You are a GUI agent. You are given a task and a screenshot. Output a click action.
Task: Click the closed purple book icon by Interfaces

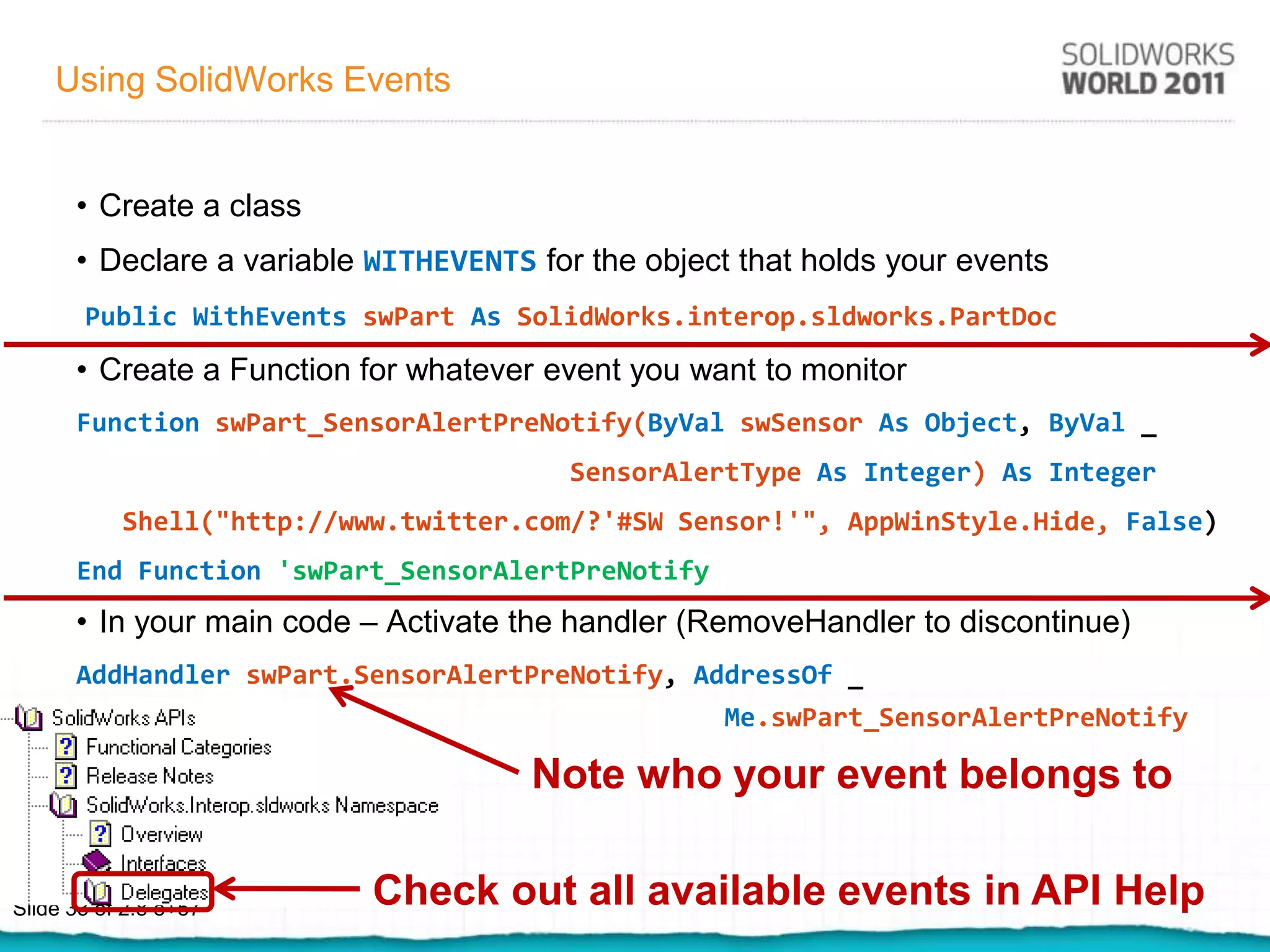click(x=97, y=862)
